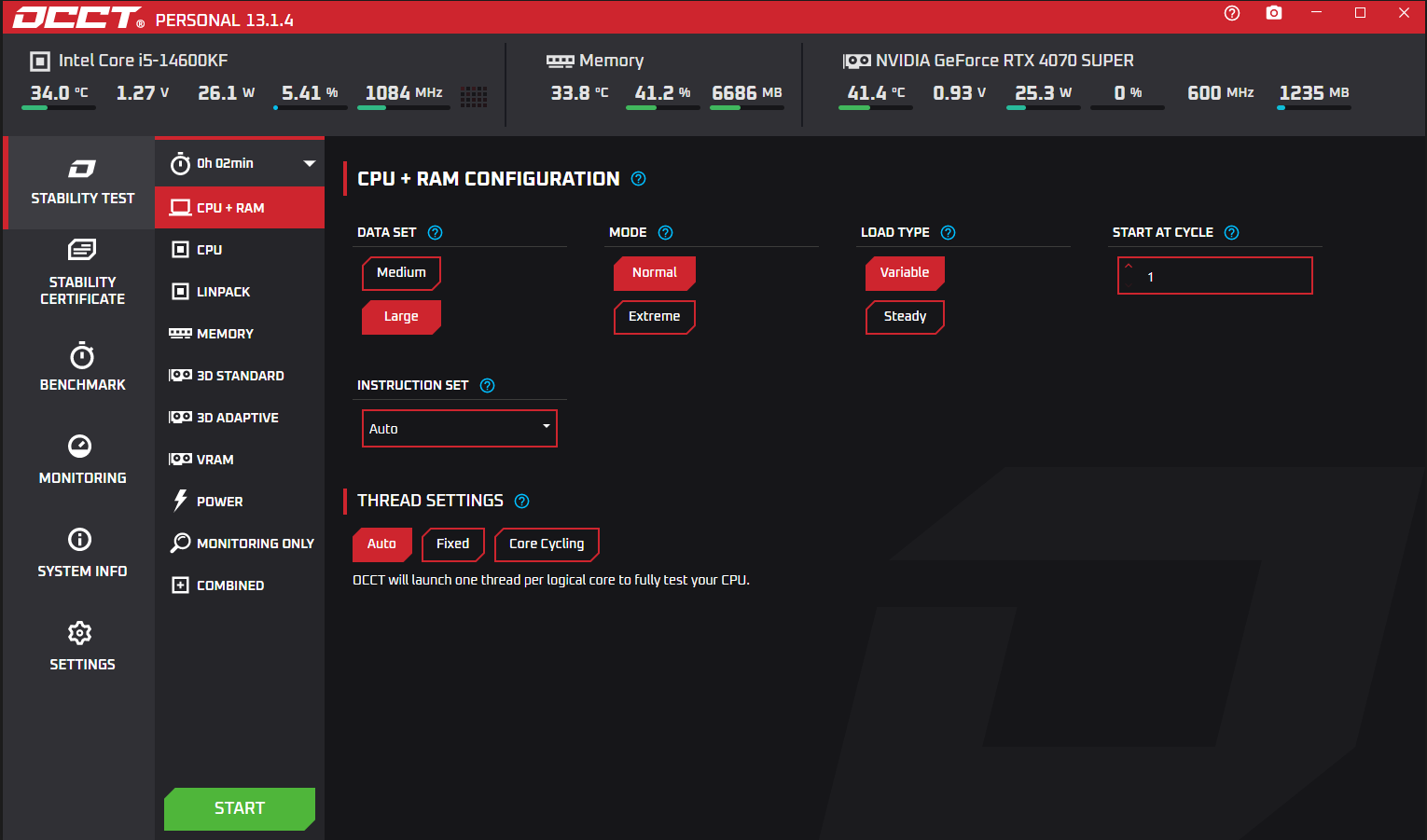Set mode to Normal

point(655,273)
